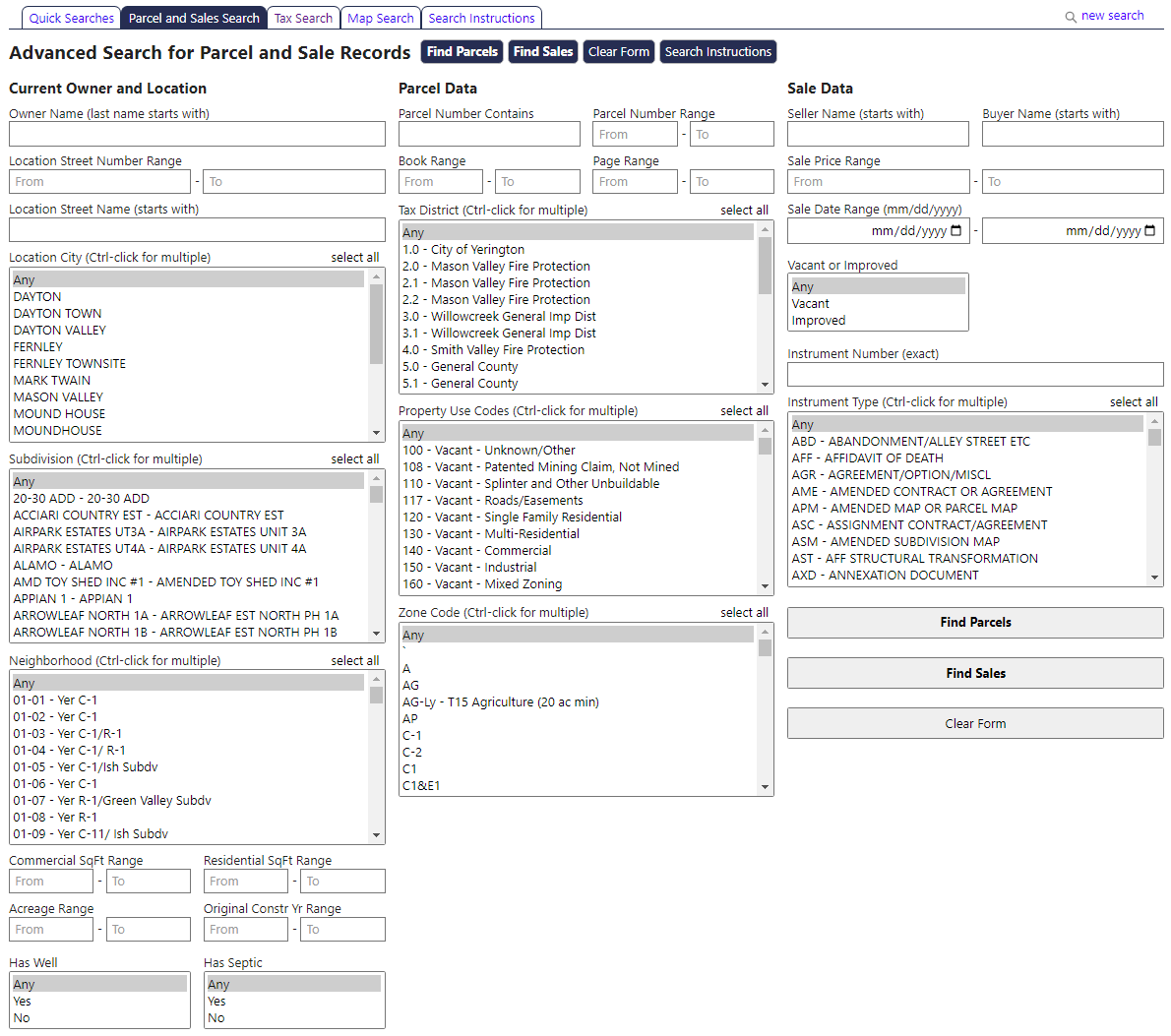
Task: Select FERNLEY in the Location City list
Action: click(38, 347)
